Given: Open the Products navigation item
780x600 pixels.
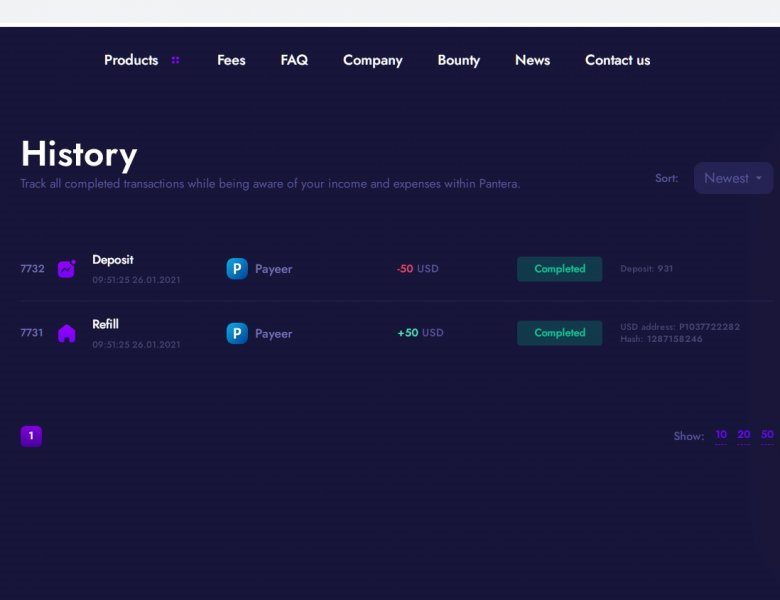Looking at the screenshot, I should coord(131,60).
